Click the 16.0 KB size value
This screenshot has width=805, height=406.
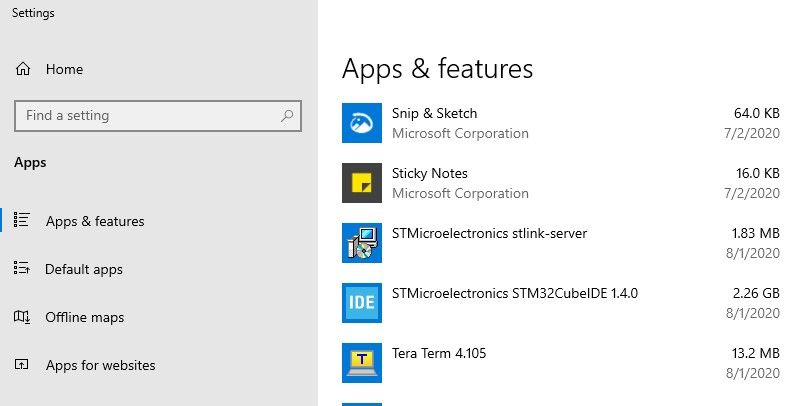[758, 173]
